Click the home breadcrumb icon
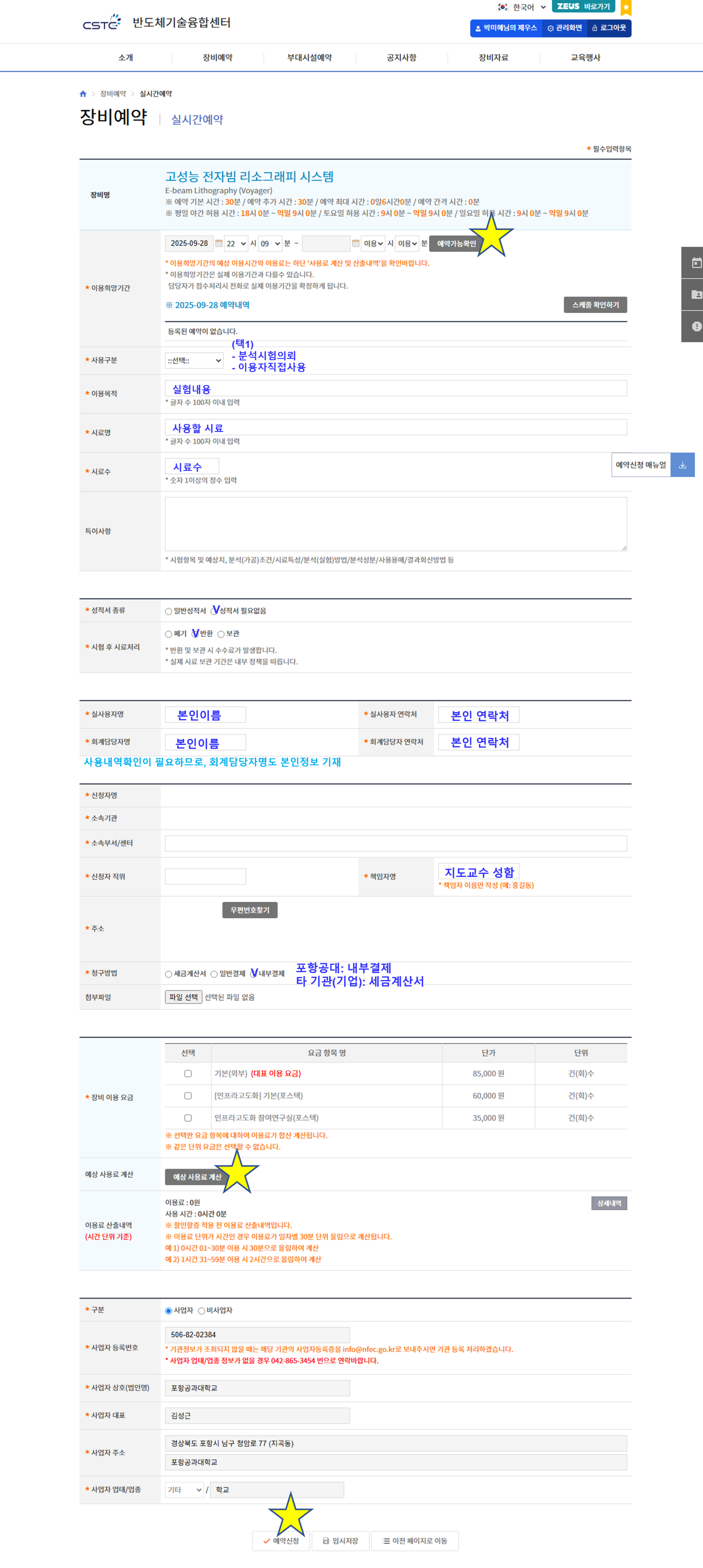Image resolution: width=703 pixels, height=1568 pixels. [83, 94]
